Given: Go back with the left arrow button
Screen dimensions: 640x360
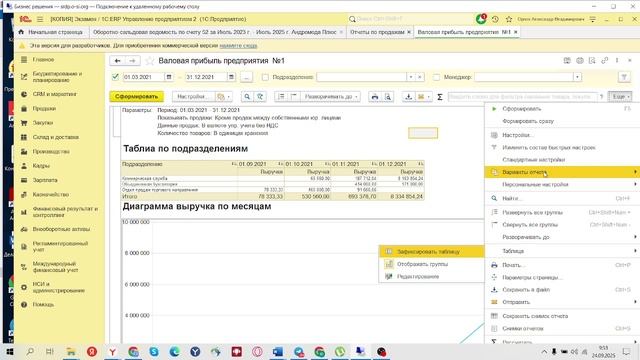Looking at the screenshot, I should coord(118,61).
